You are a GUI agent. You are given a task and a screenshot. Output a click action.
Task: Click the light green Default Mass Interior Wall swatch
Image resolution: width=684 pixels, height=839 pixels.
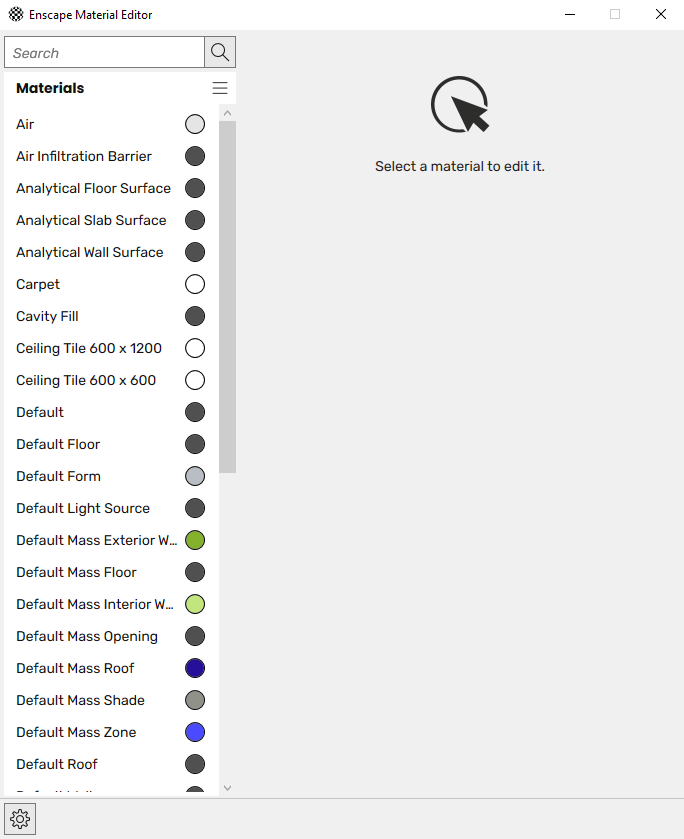(195, 604)
